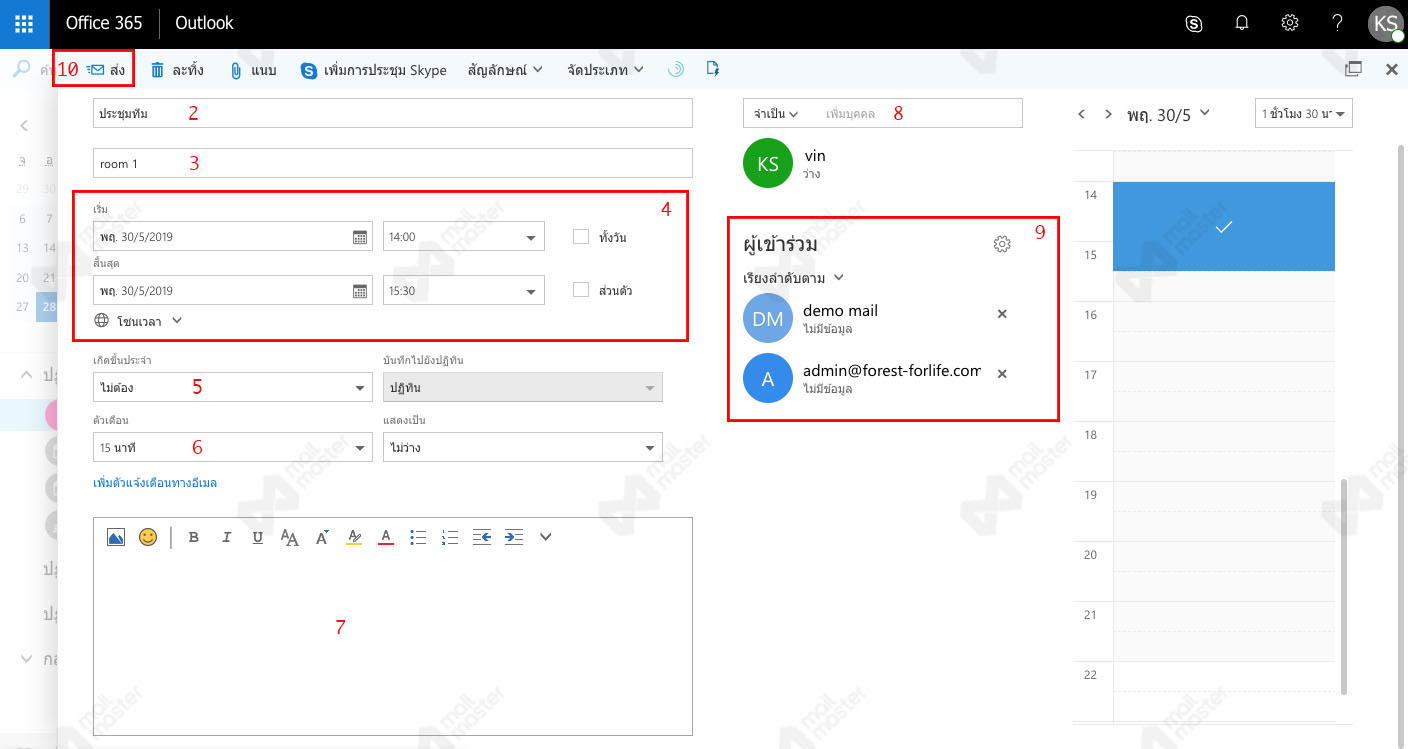This screenshot has width=1408, height=749.
Task: Click the search magnifier icon
Action: pyautogui.click(x=20, y=69)
